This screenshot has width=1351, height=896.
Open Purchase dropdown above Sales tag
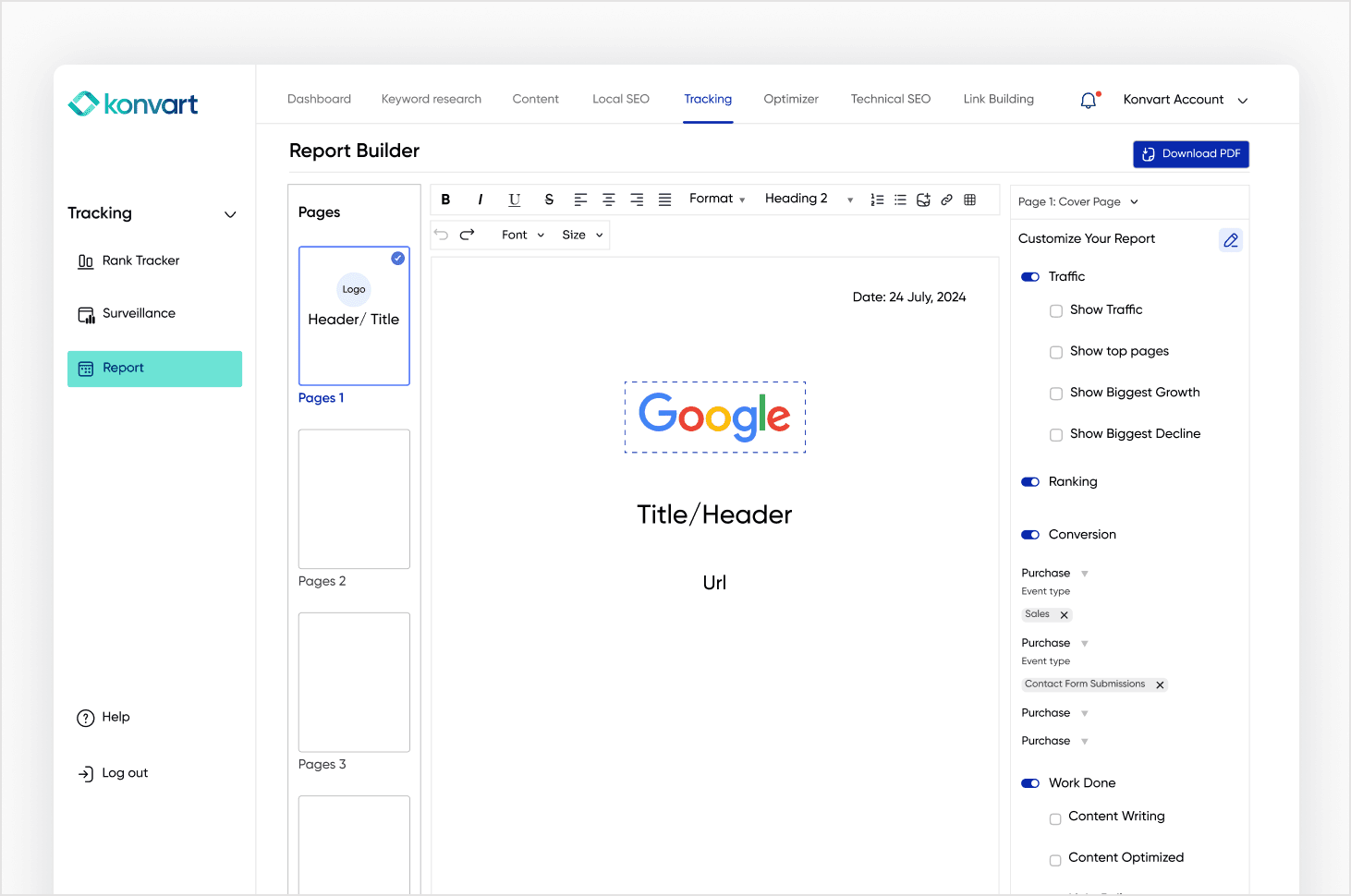[1055, 574]
